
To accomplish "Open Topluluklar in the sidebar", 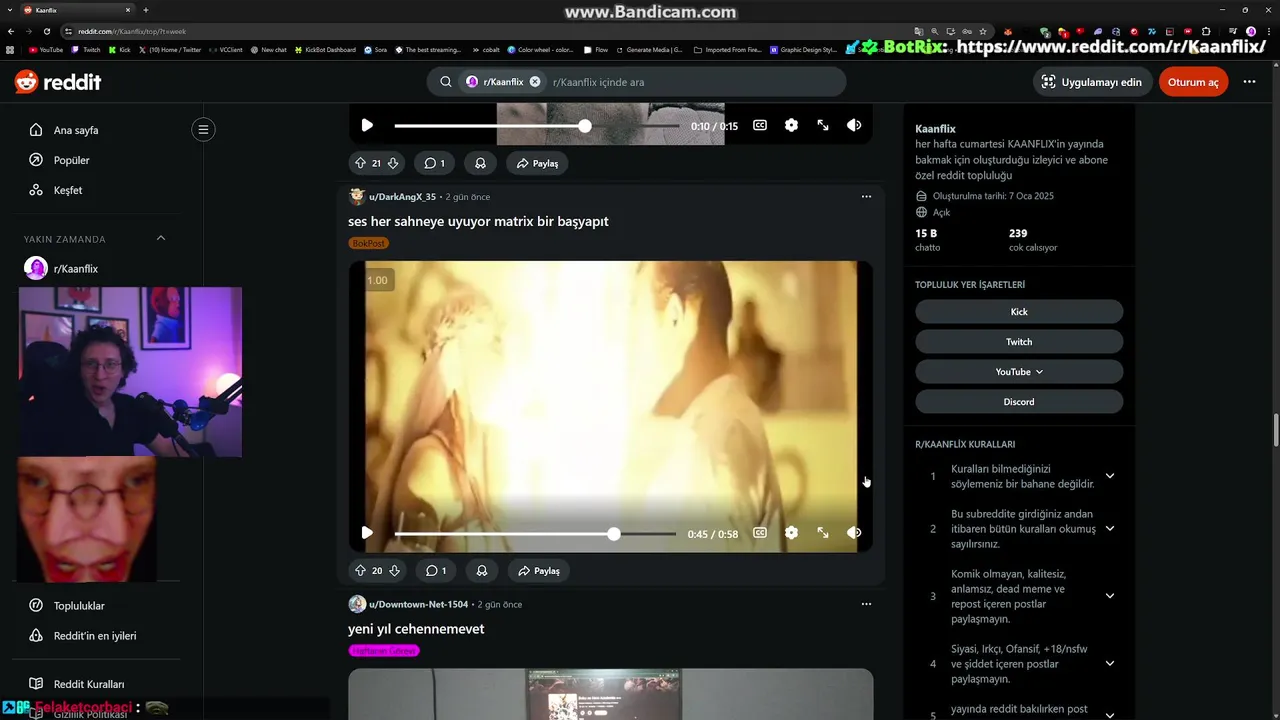I will pyautogui.click(x=79, y=606).
